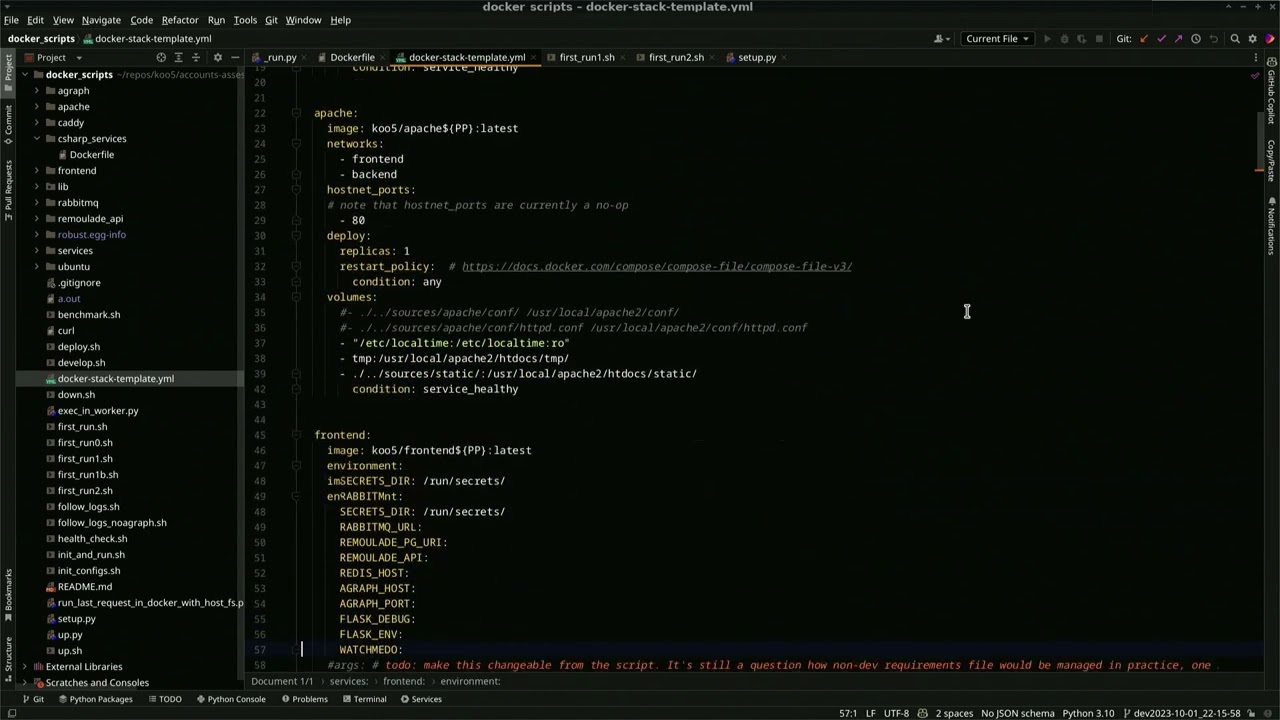This screenshot has height=720, width=1280.
Task: Hide the Project tool window
Action: (235, 57)
